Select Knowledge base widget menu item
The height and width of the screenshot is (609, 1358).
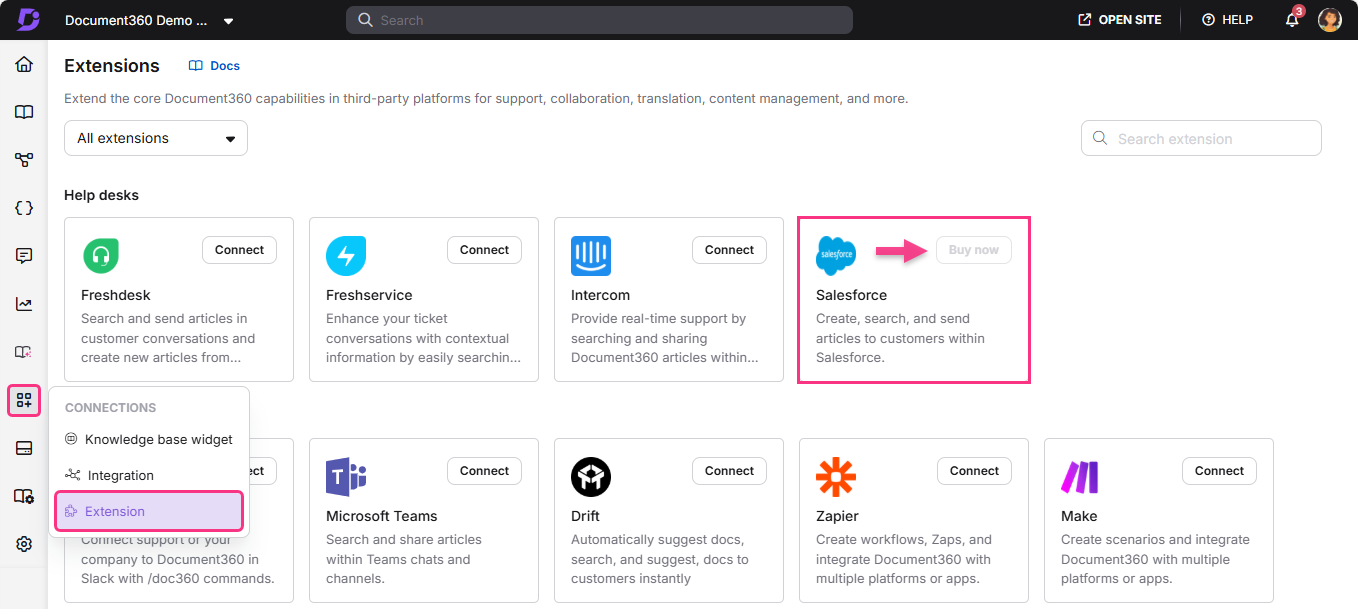(x=149, y=439)
